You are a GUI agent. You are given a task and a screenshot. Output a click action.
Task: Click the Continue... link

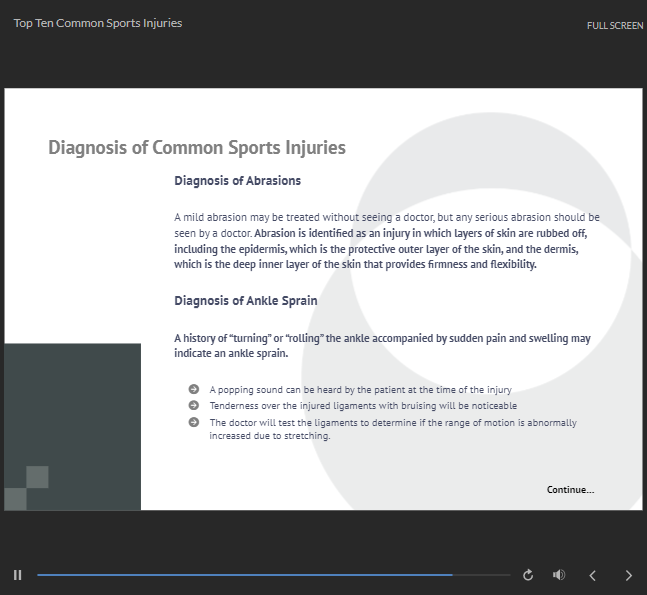pyautogui.click(x=570, y=490)
